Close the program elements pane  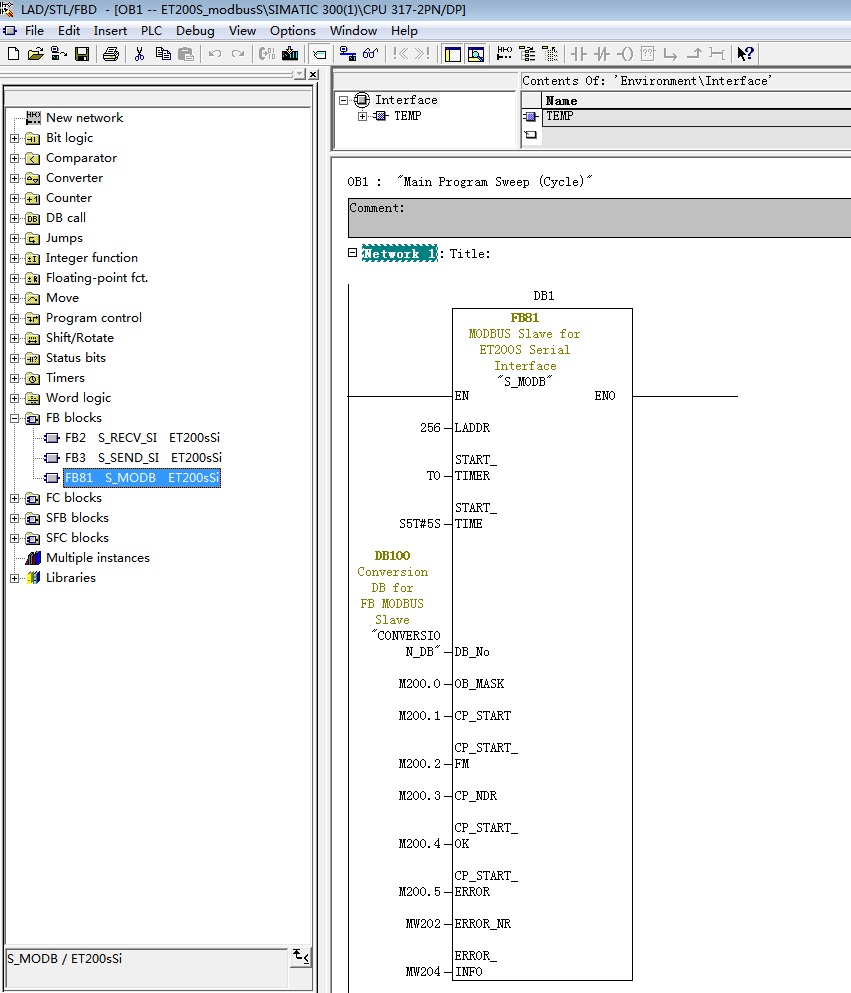pyautogui.click(x=313, y=75)
